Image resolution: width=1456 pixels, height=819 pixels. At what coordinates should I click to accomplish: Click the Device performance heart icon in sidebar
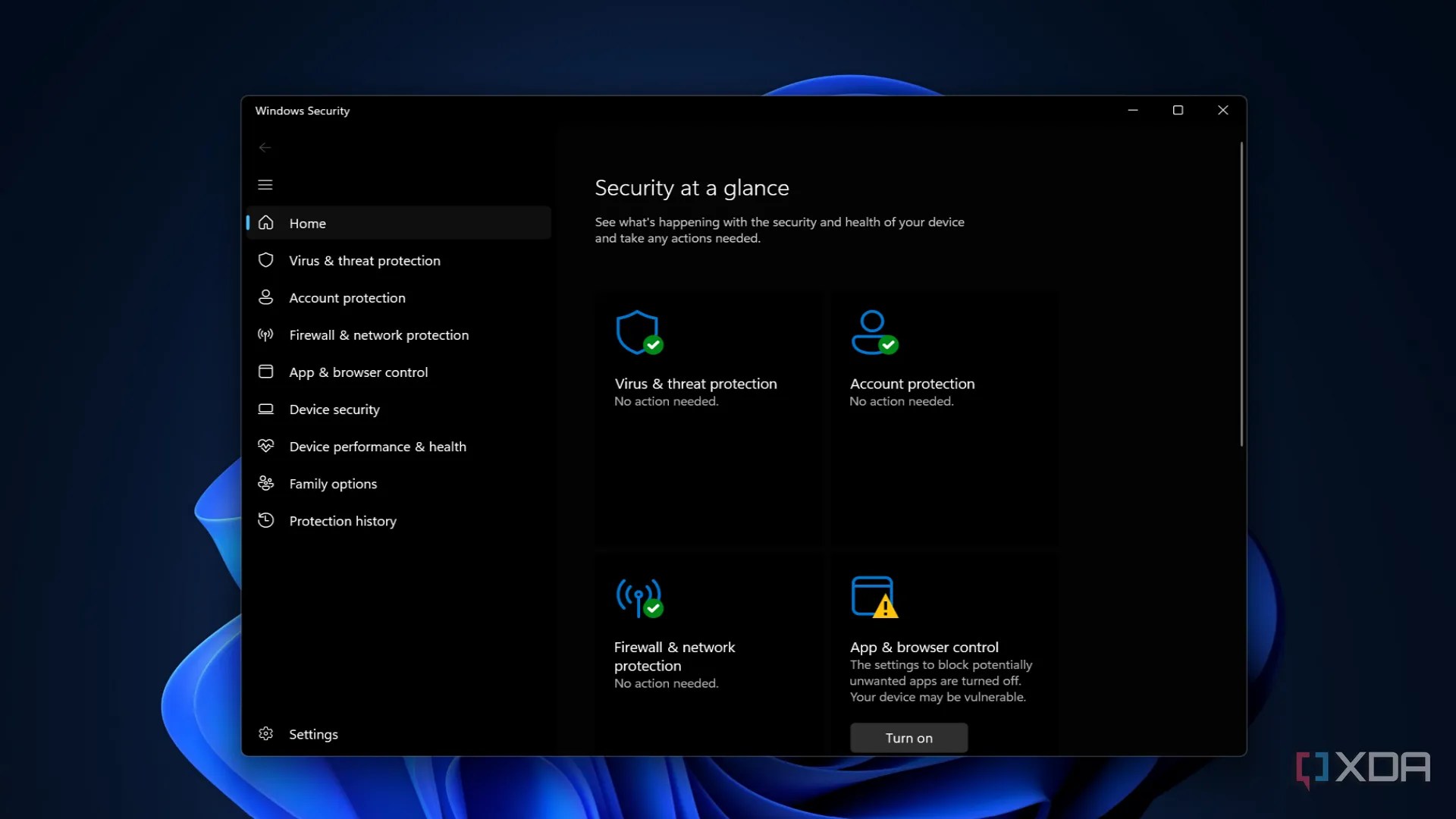pos(265,446)
